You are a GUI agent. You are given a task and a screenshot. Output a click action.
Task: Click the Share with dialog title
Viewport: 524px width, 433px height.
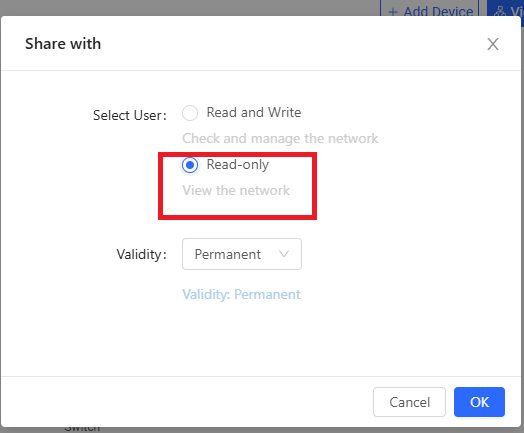[x=63, y=44]
